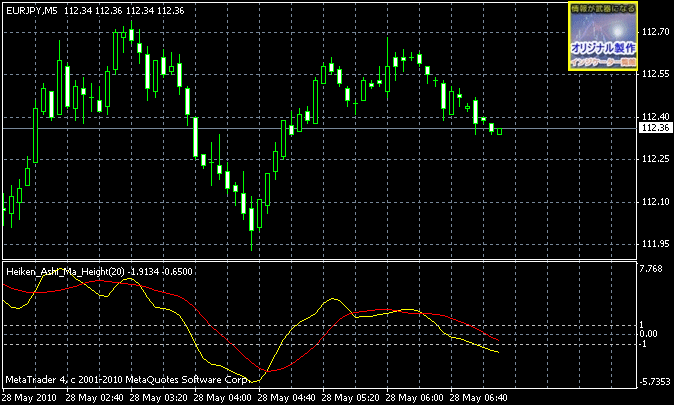Click the 28 May 06:40 time label
The image size is (674, 405).
click(478, 398)
